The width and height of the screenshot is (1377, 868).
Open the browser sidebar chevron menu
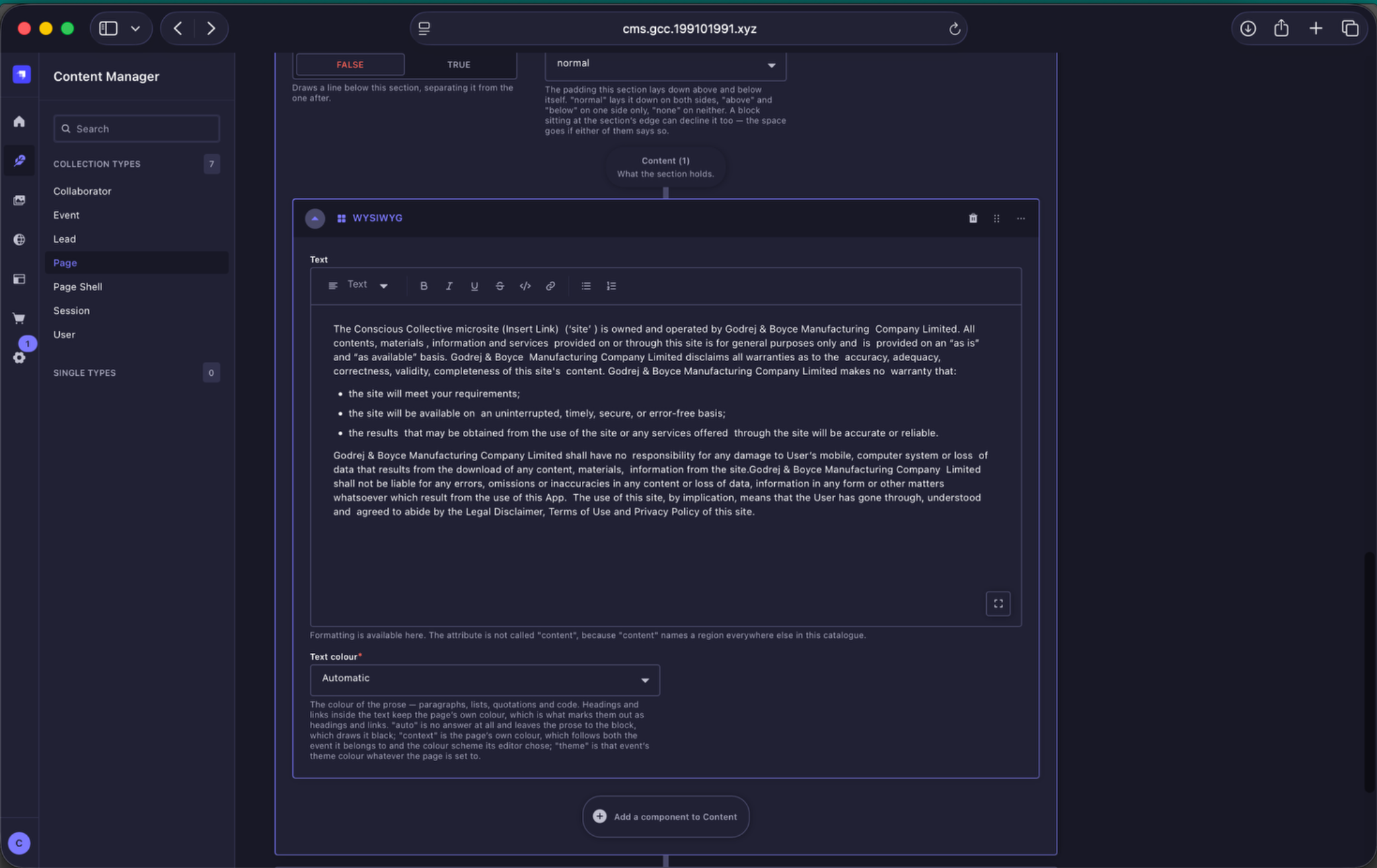coord(135,28)
